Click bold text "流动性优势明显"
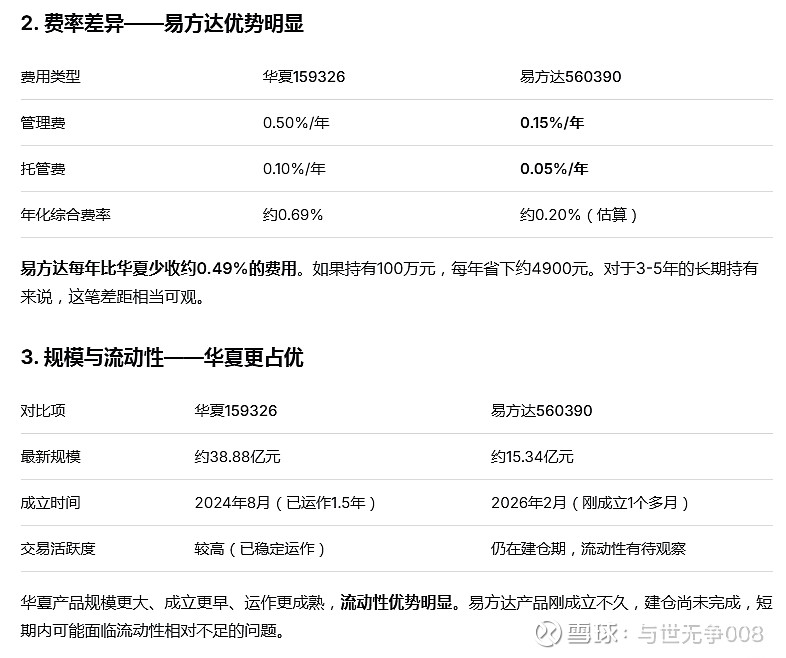 [x=396, y=602]
